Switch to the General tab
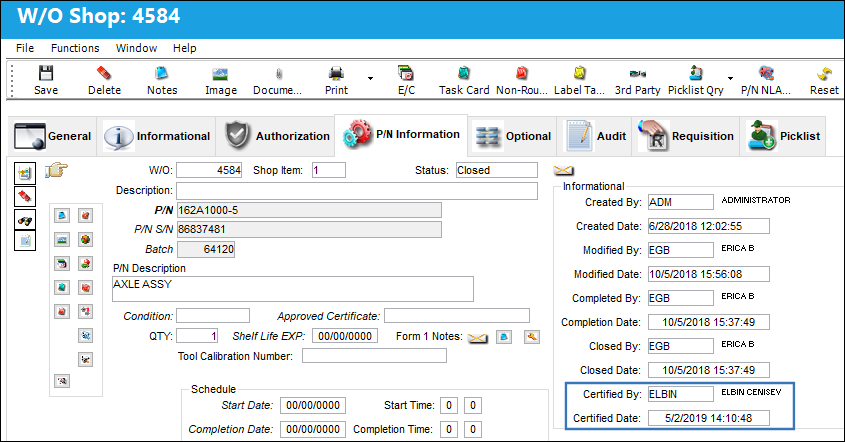Image resolution: width=845 pixels, height=442 pixels. coord(53,136)
